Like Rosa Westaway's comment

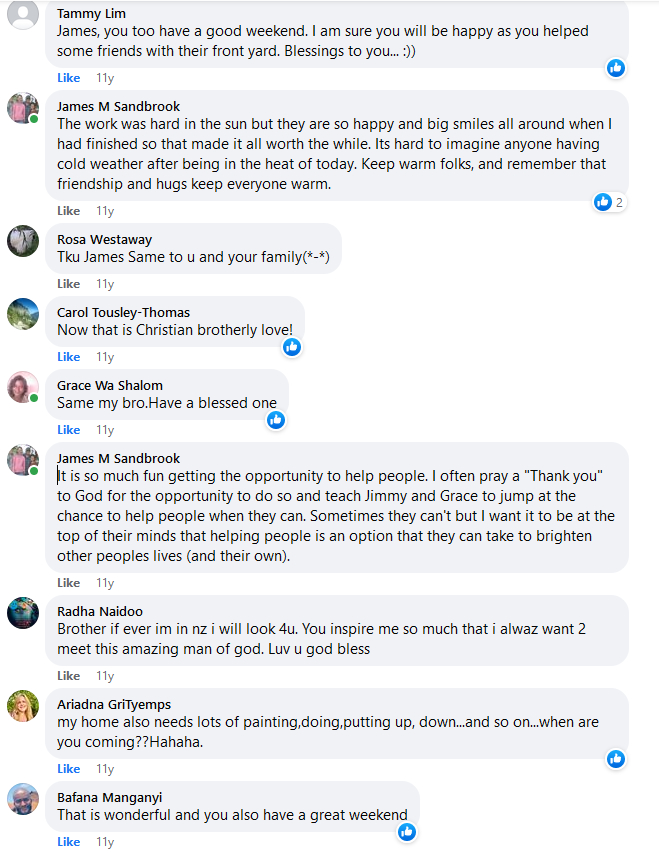pyautogui.click(x=68, y=284)
